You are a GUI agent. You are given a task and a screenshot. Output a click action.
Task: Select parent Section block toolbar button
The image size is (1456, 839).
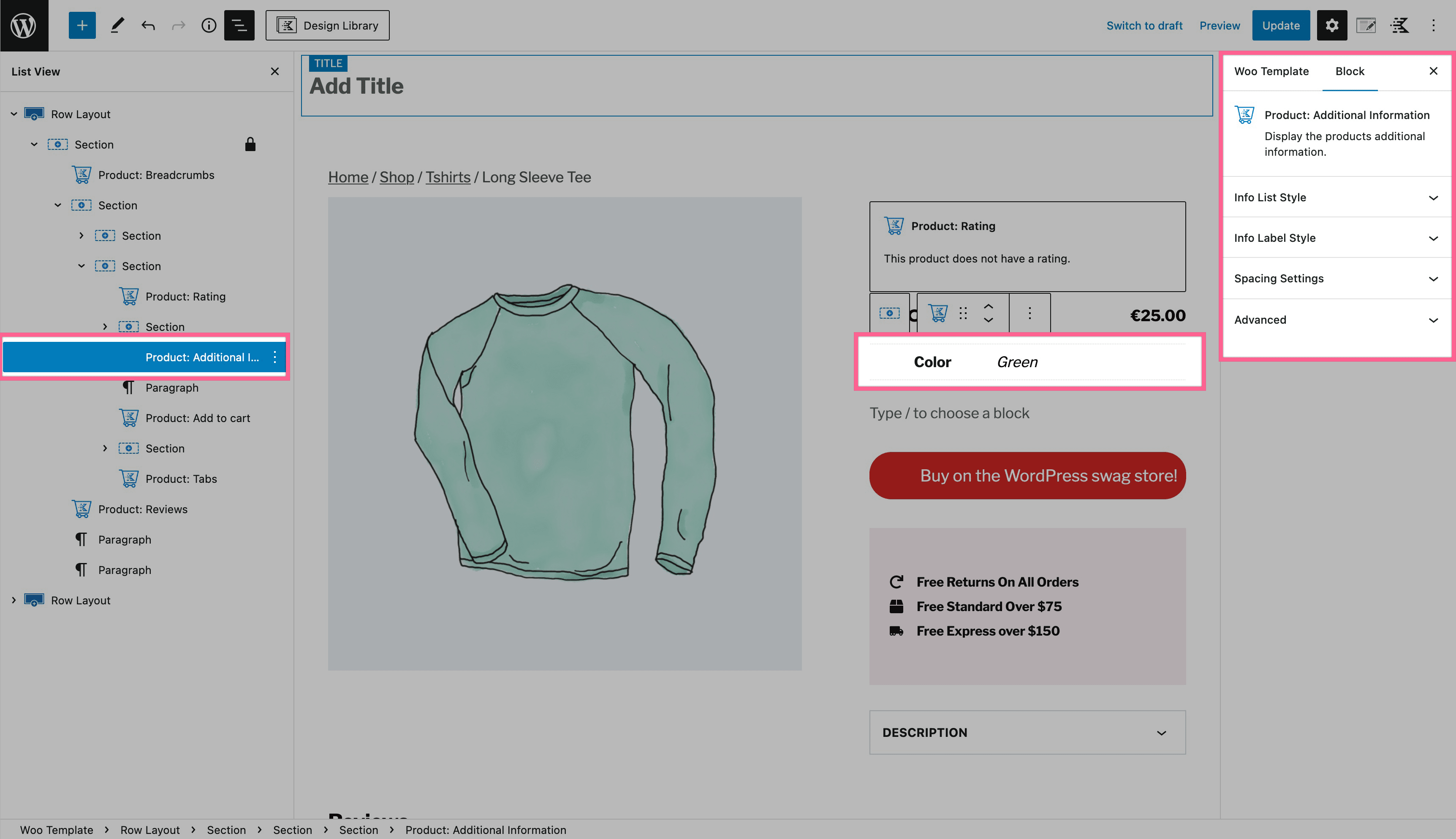pyautogui.click(x=889, y=313)
